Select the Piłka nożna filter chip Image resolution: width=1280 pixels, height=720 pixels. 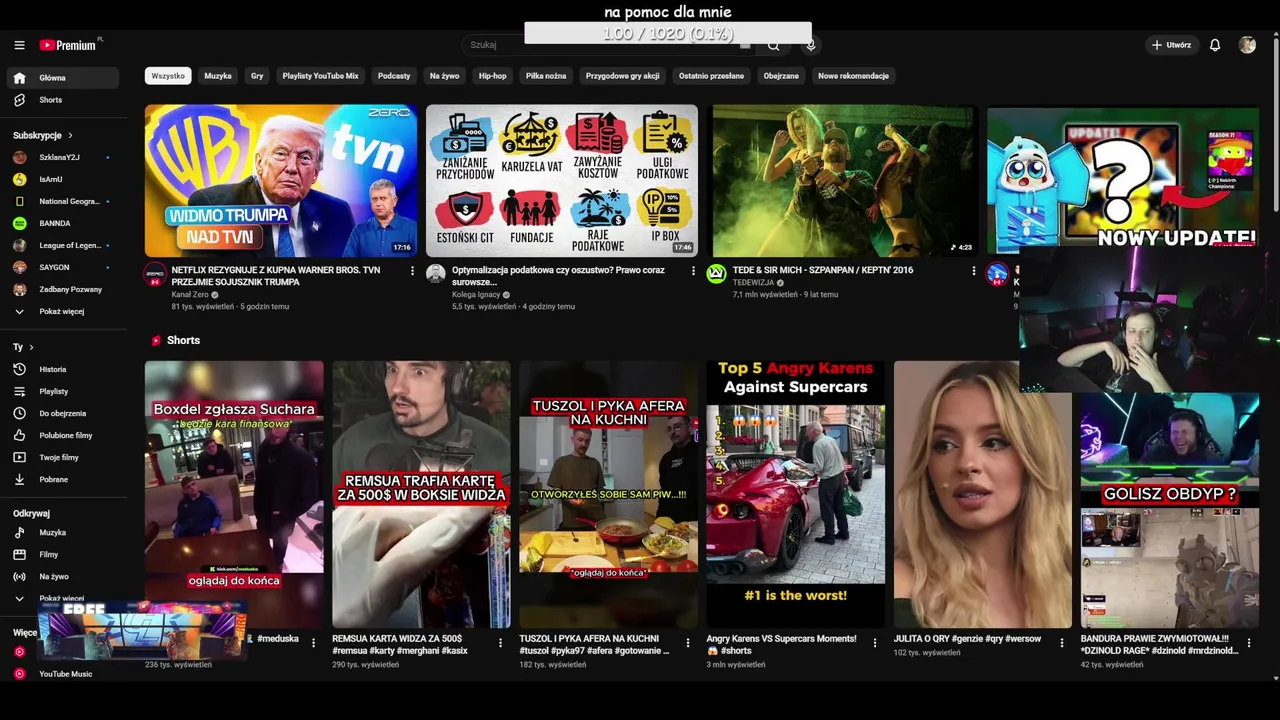pos(546,76)
